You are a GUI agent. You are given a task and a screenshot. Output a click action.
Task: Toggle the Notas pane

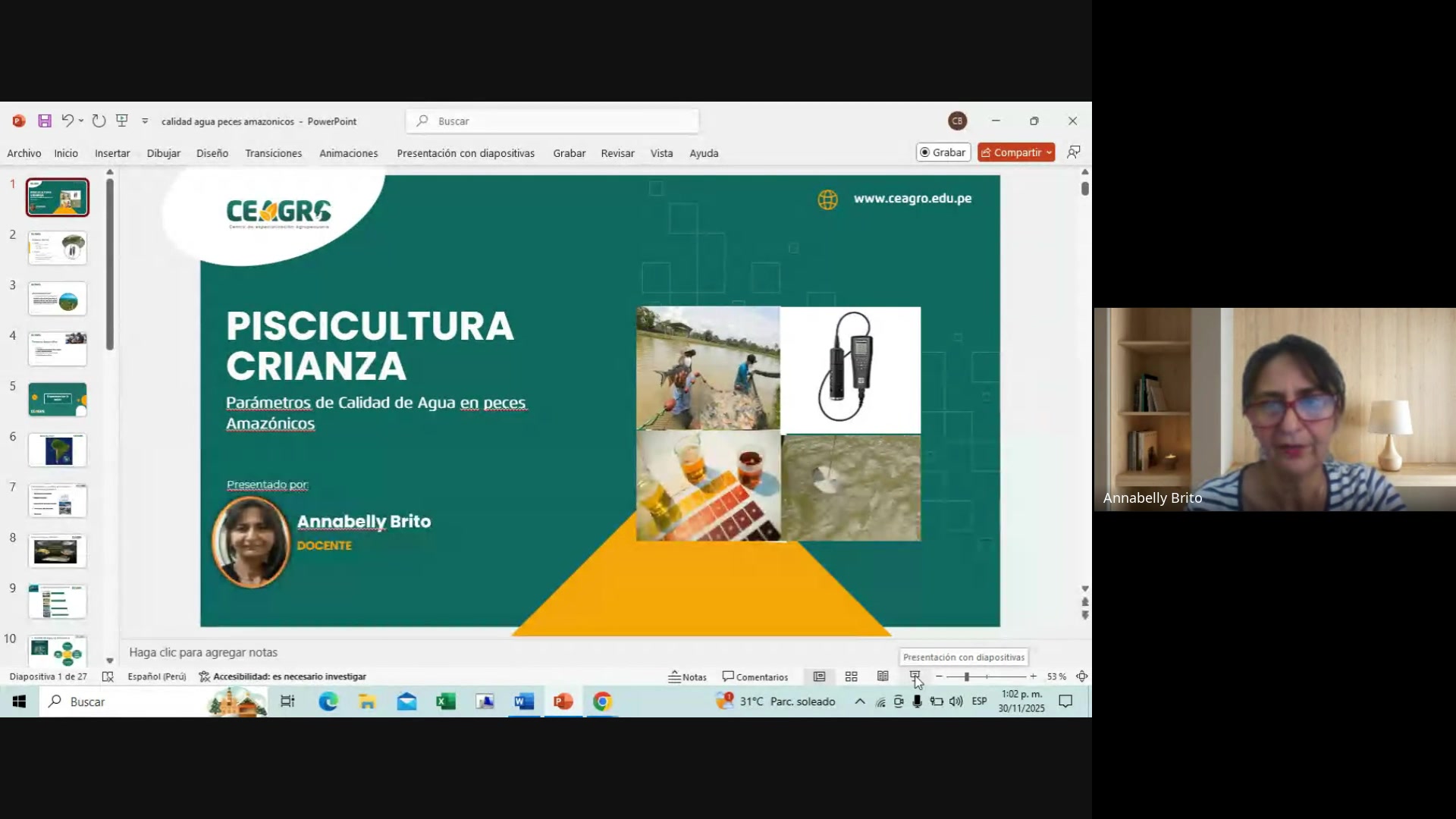click(x=686, y=676)
